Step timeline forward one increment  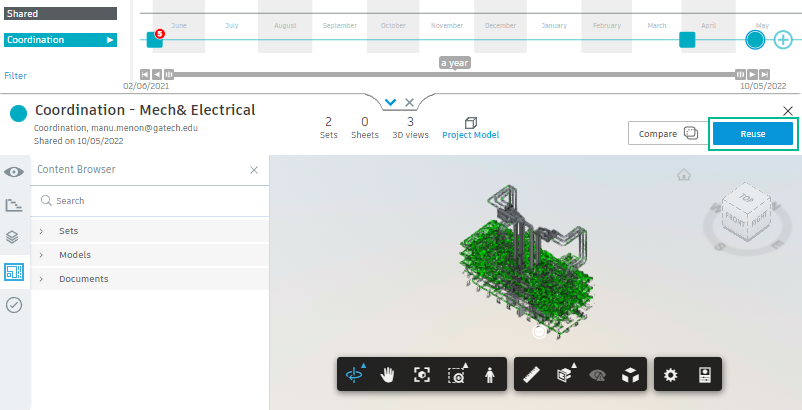point(753,74)
